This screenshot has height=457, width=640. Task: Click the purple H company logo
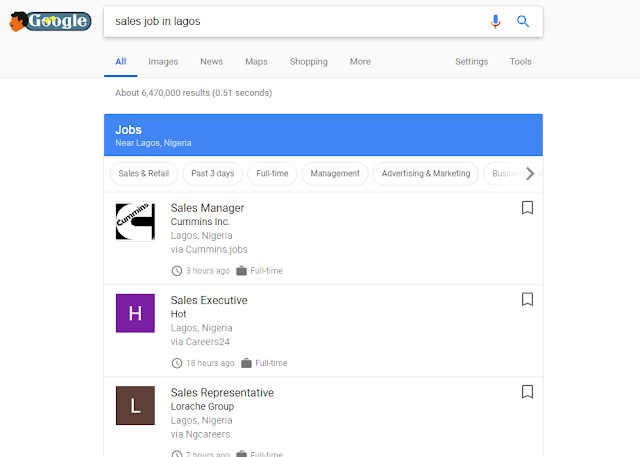click(135, 313)
